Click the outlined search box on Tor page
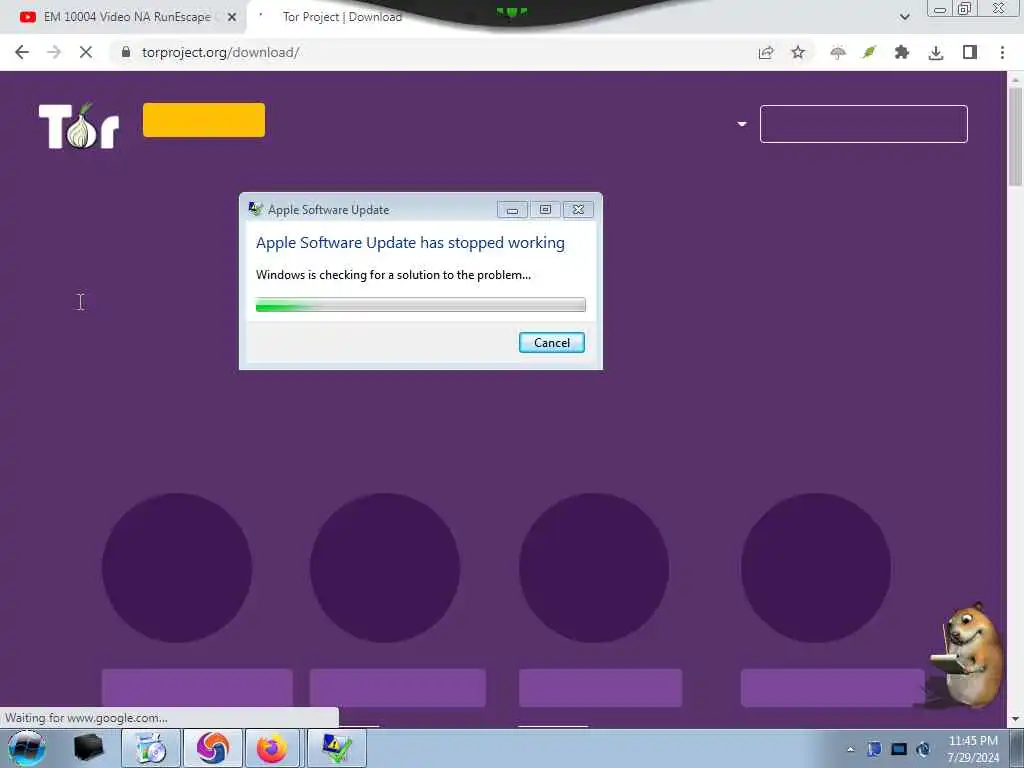The image size is (1024, 768). (x=863, y=123)
